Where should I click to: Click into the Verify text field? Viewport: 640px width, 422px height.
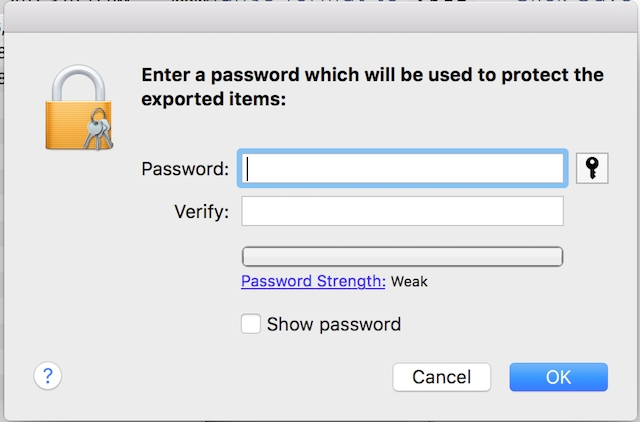tap(403, 212)
